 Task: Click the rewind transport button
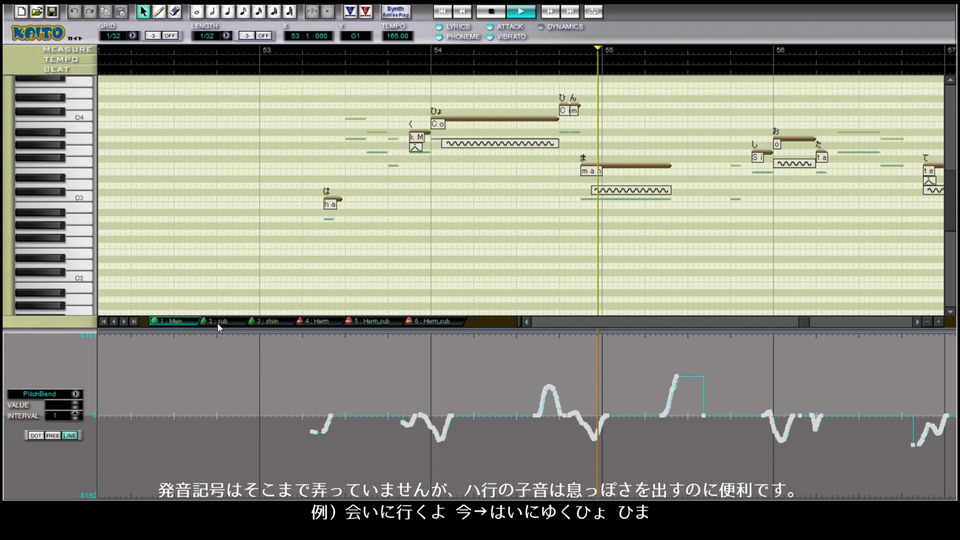462,12
